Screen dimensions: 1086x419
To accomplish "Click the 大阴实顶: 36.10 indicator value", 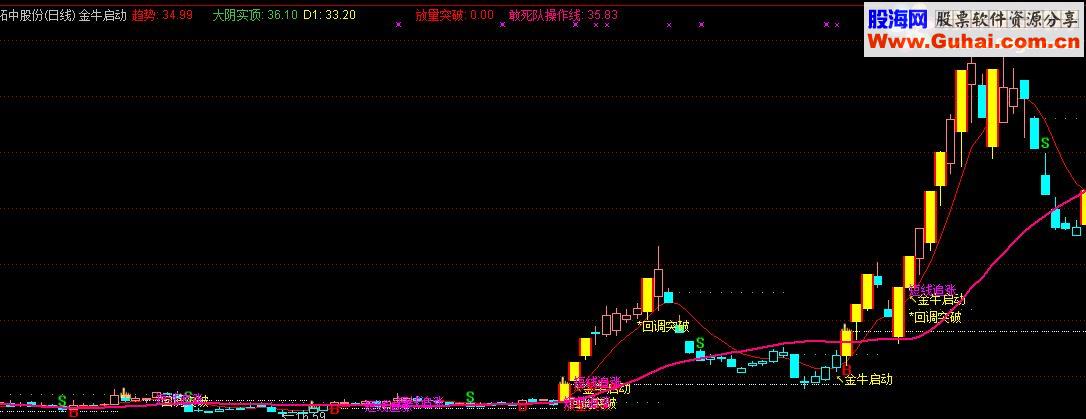I will click(255, 15).
